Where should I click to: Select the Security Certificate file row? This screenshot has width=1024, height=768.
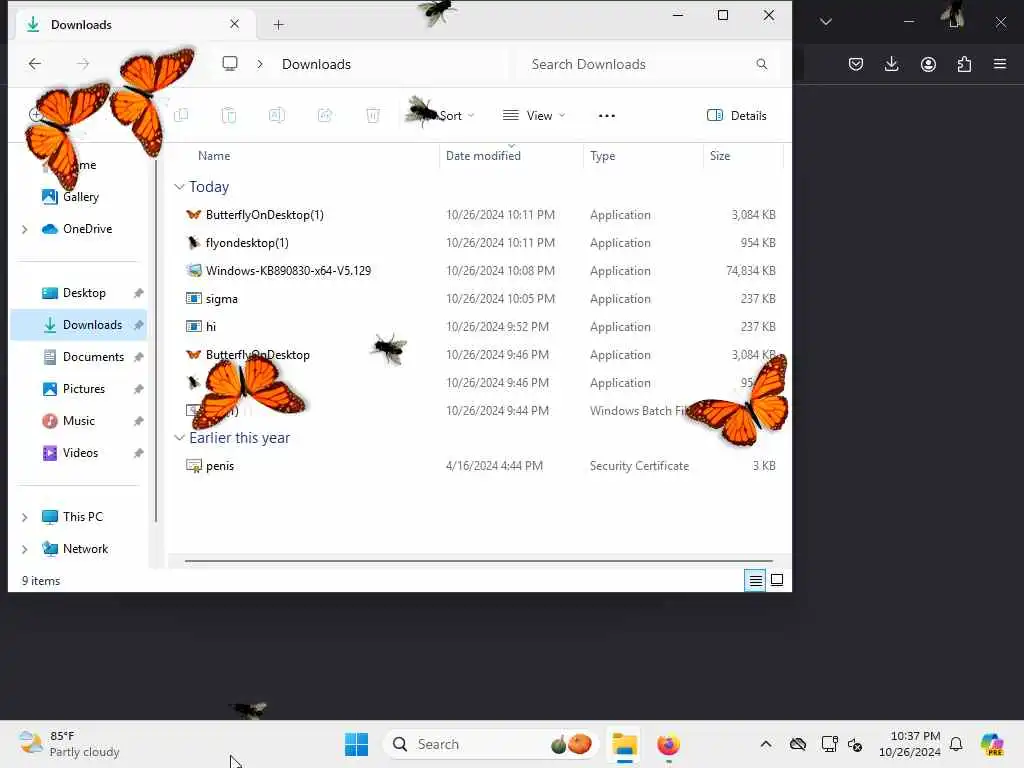pyautogui.click(x=480, y=466)
